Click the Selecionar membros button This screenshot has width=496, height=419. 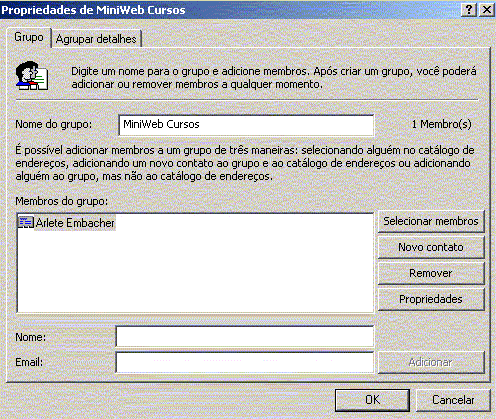[431, 221]
